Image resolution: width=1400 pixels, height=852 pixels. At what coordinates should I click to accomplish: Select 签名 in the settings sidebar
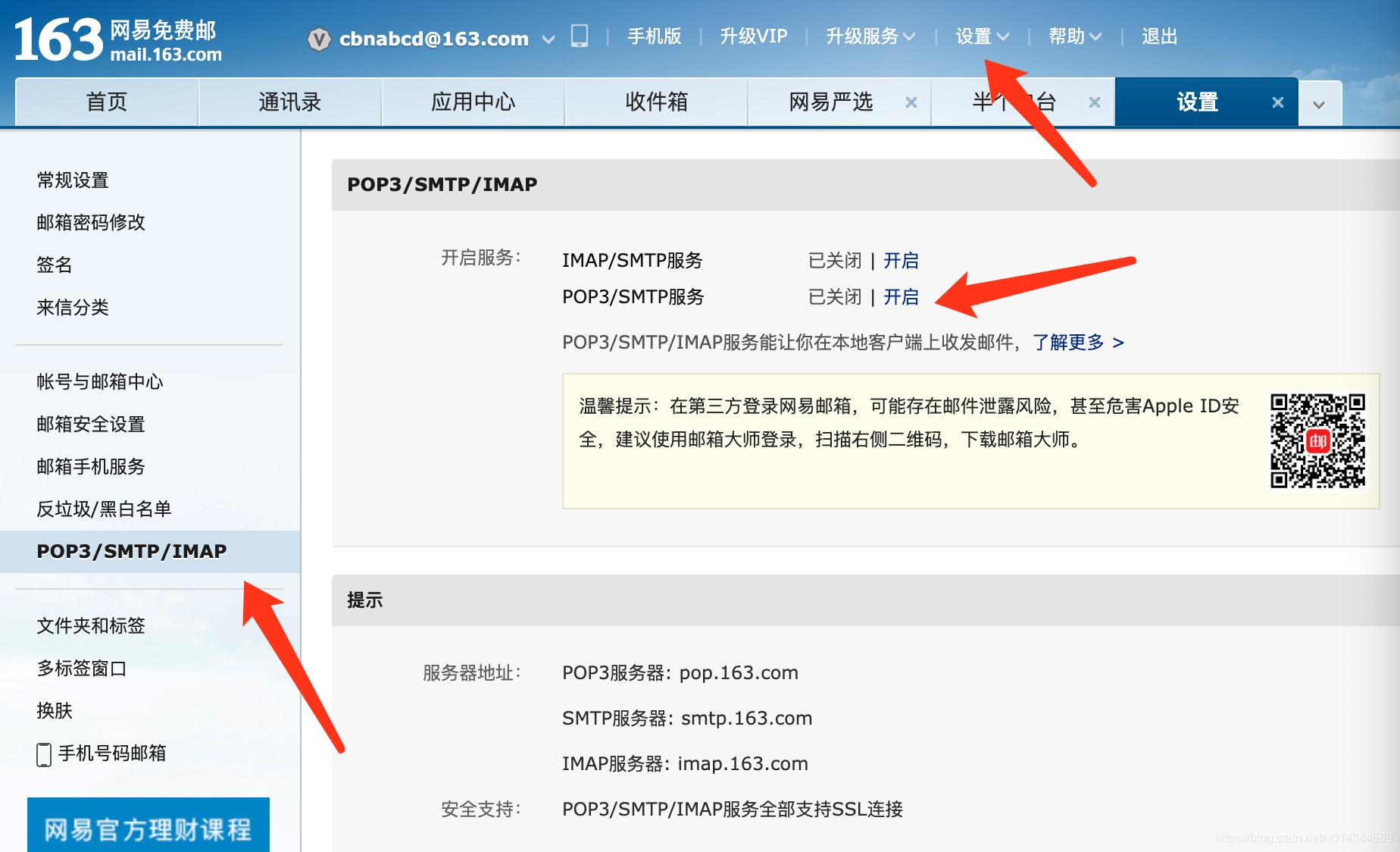55,265
